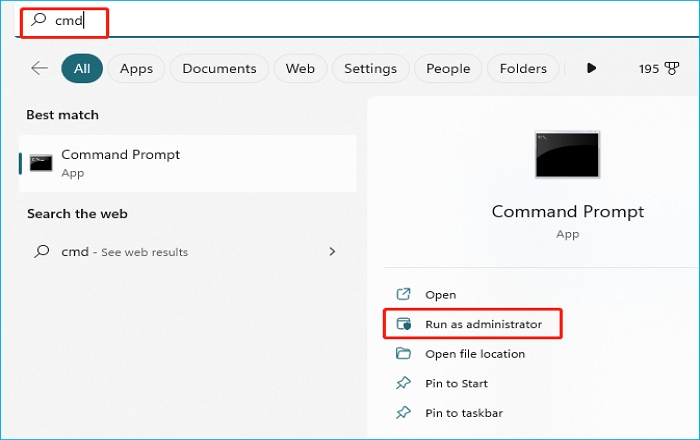Switch to the Apps filter tab
700x440 pixels.
pyautogui.click(x=136, y=68)
